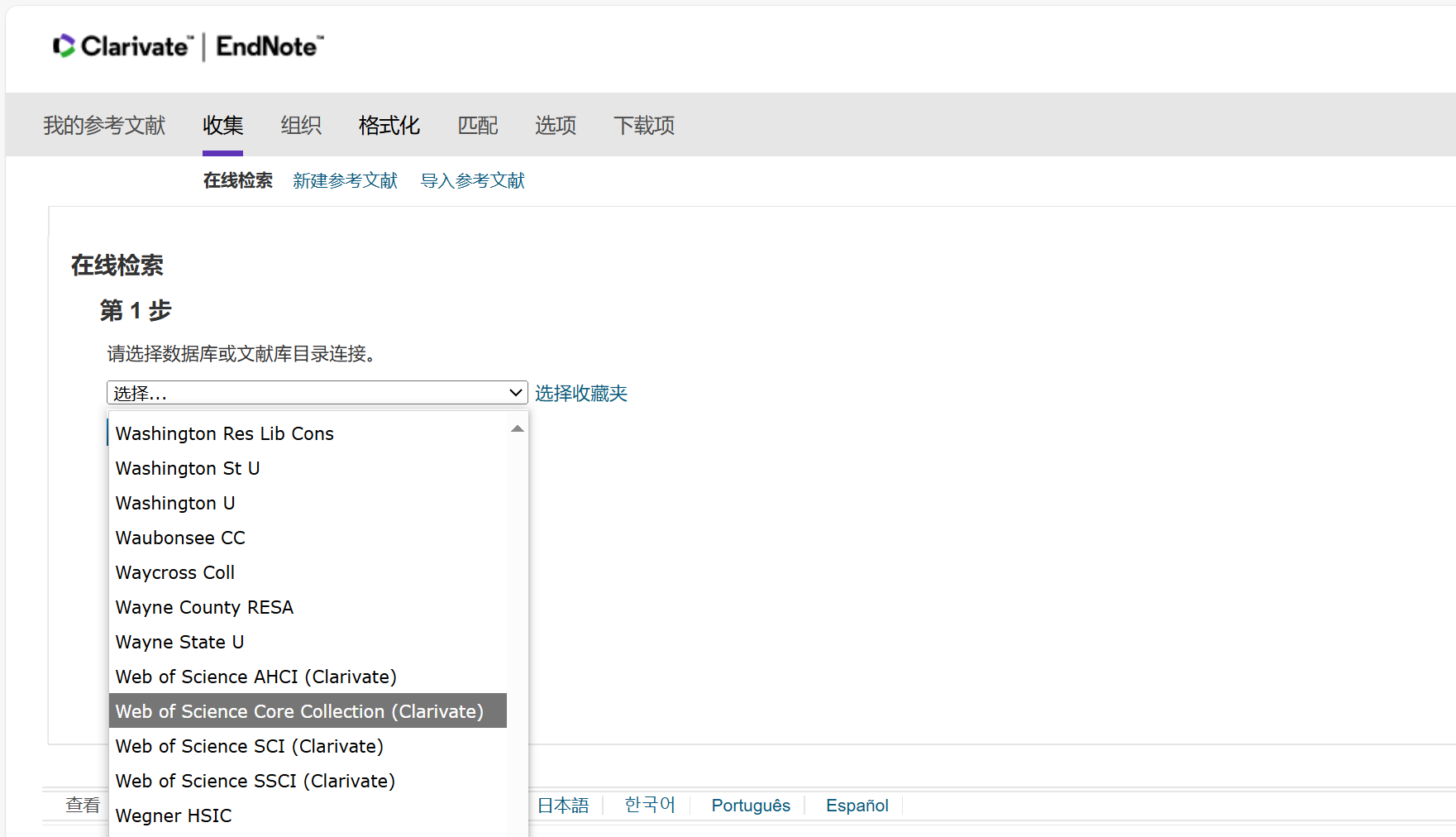Open the 匹配 tab
1456x837 pixels.
(478, 125)
